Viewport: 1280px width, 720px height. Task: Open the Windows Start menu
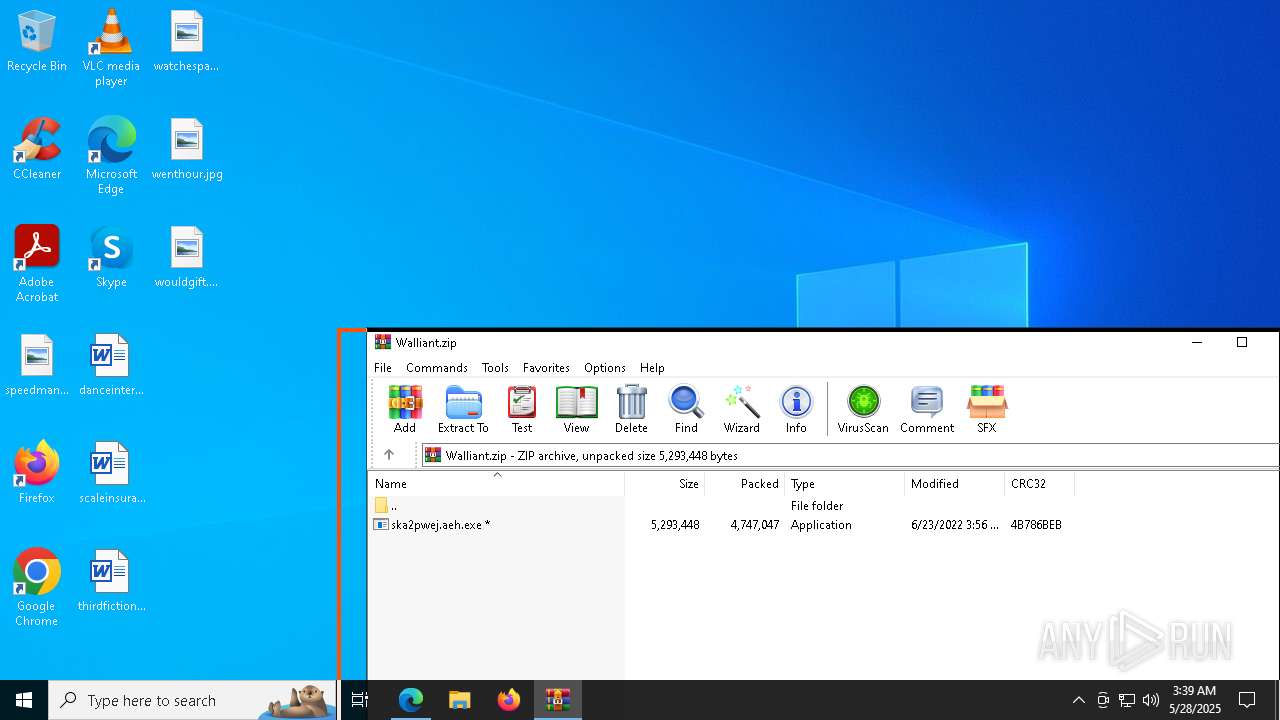coord(24,700)
